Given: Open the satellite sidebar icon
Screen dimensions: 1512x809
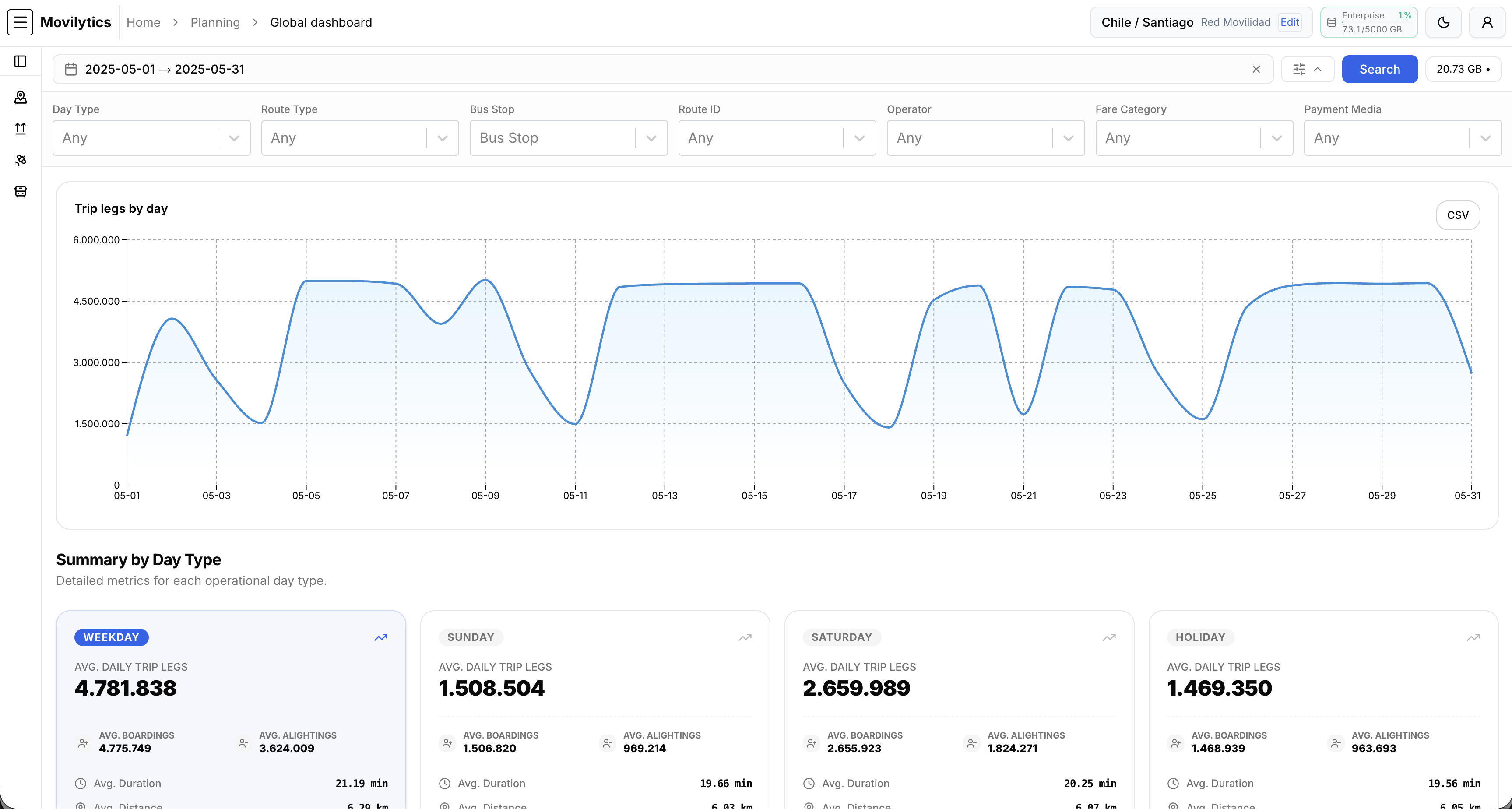Looking at the screenshot, I should (21, 160).
